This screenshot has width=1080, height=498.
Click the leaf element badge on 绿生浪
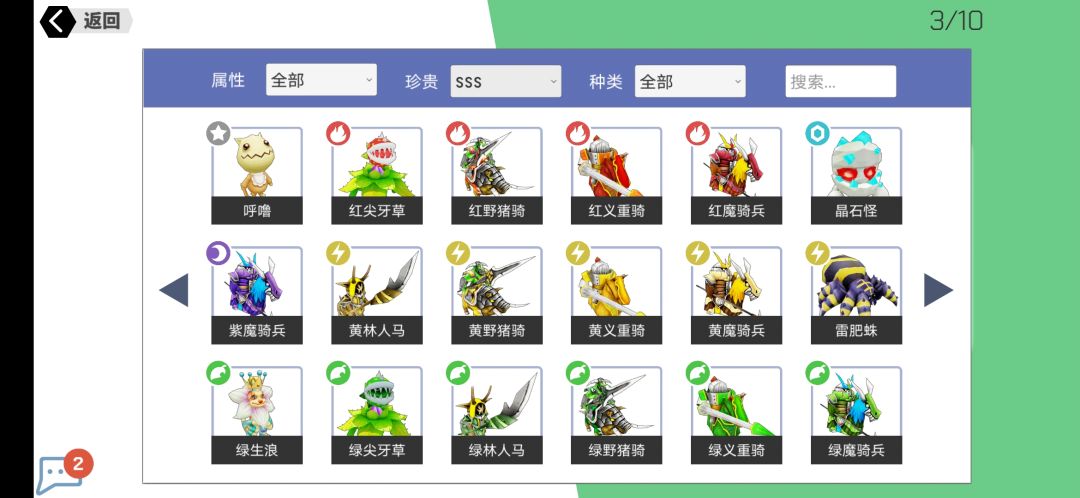pos(218,373)
